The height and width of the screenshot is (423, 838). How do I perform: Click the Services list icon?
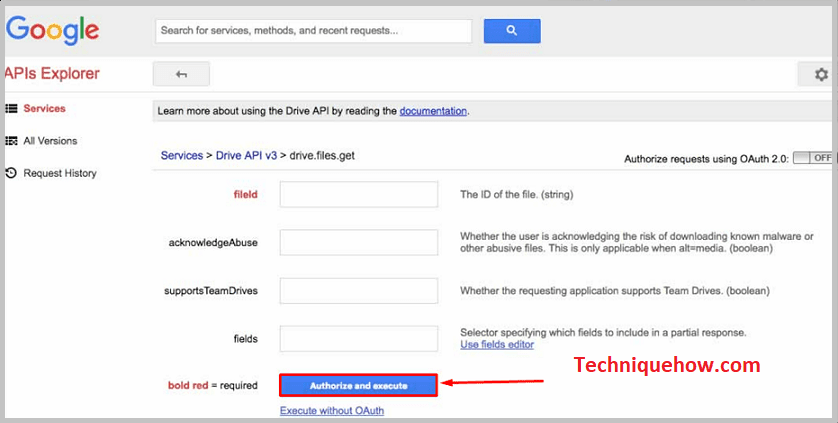pos(11,109)
